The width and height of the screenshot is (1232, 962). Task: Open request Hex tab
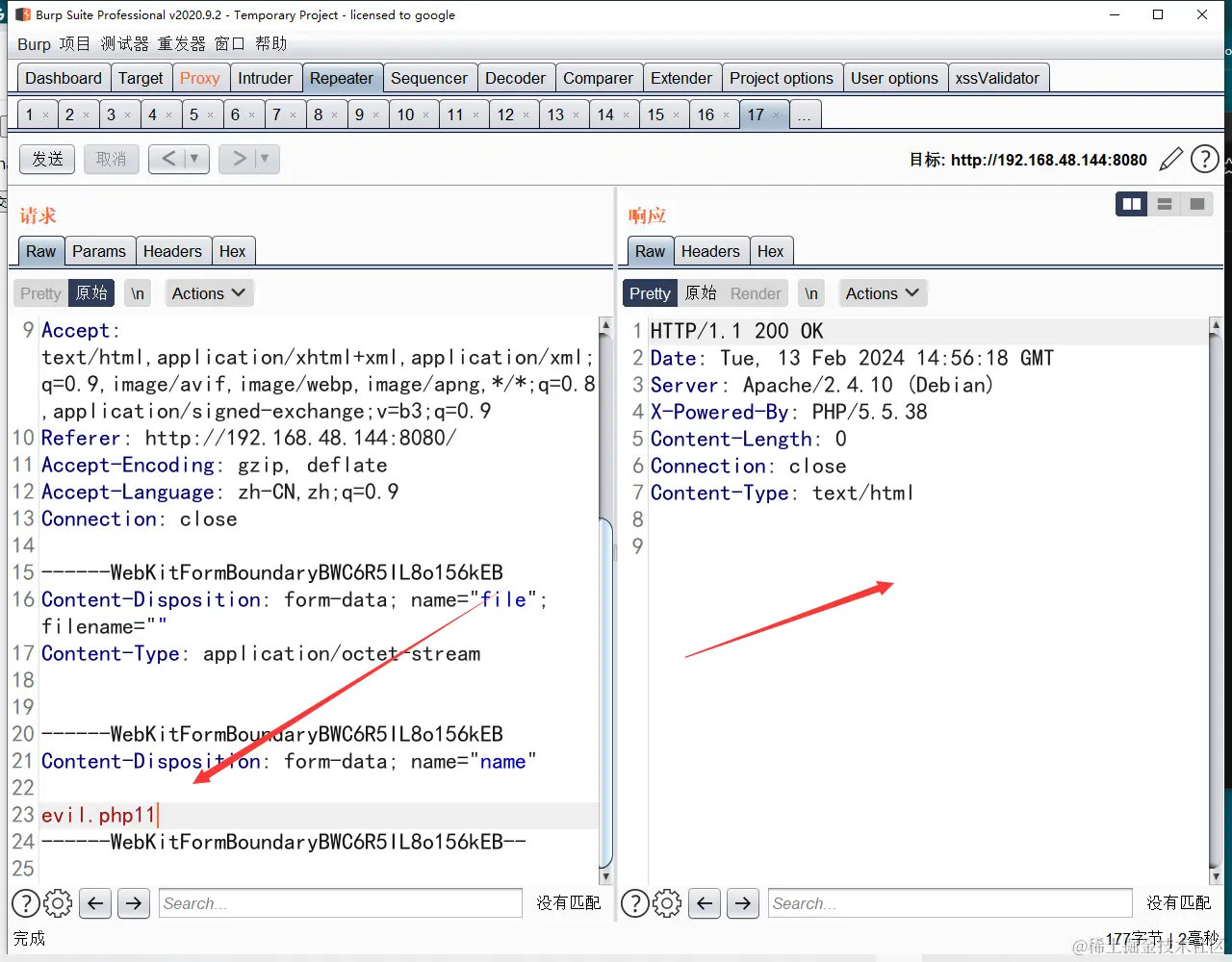point(233,251)
